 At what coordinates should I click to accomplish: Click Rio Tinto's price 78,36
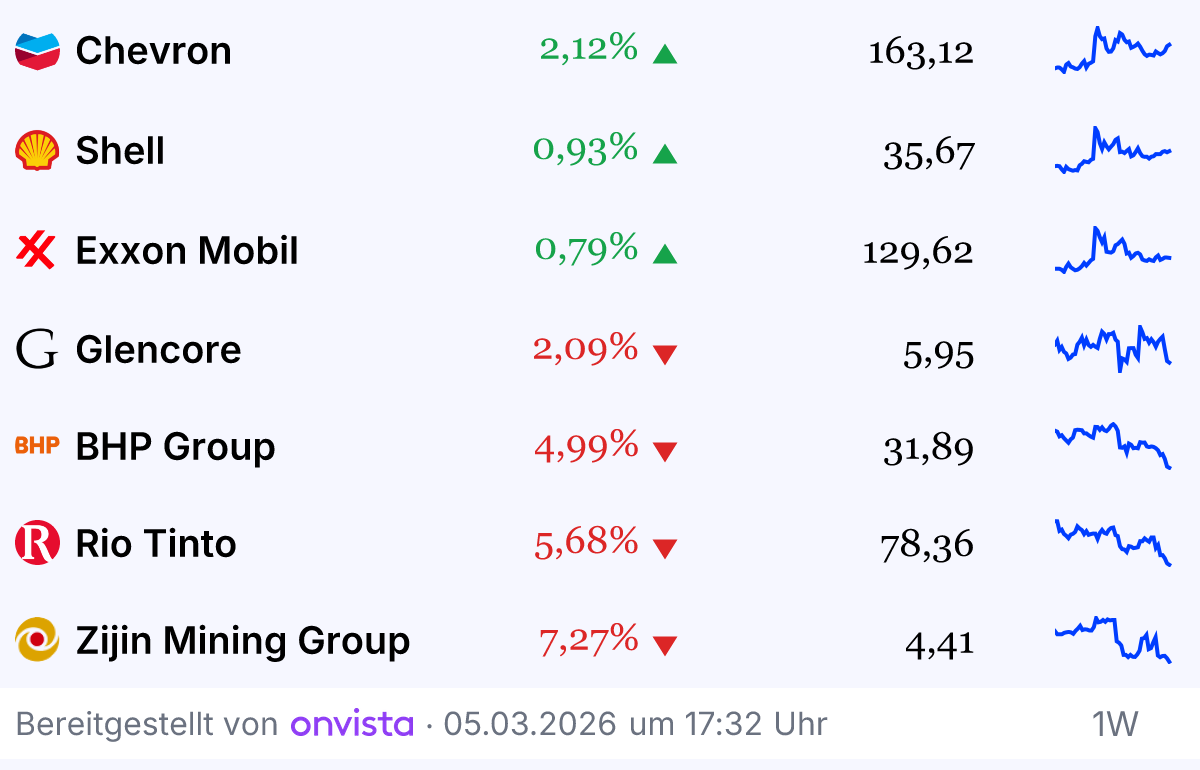coord(926,546)
